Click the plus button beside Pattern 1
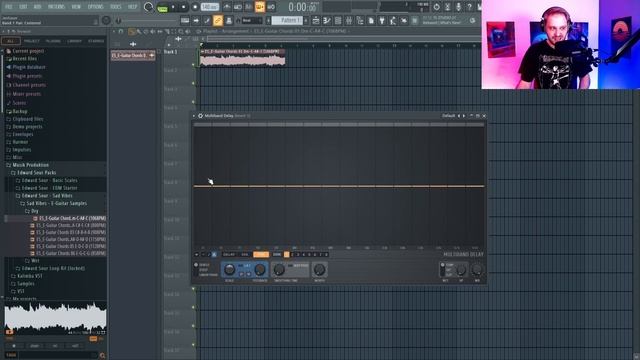This screenshot has width=640, height=360. (306, 20)
